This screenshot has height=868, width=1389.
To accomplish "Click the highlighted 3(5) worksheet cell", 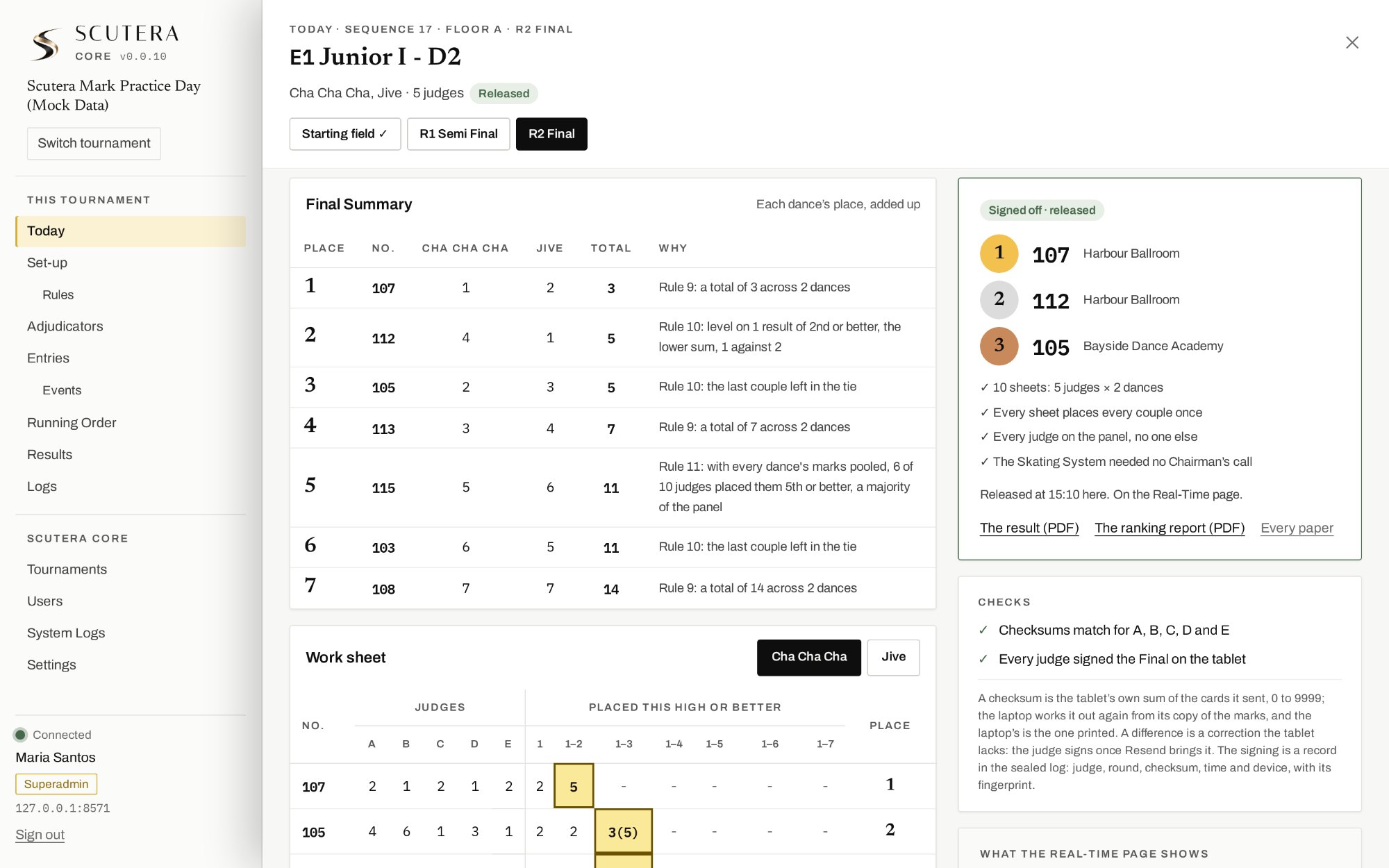I will [x=623, y=831].
